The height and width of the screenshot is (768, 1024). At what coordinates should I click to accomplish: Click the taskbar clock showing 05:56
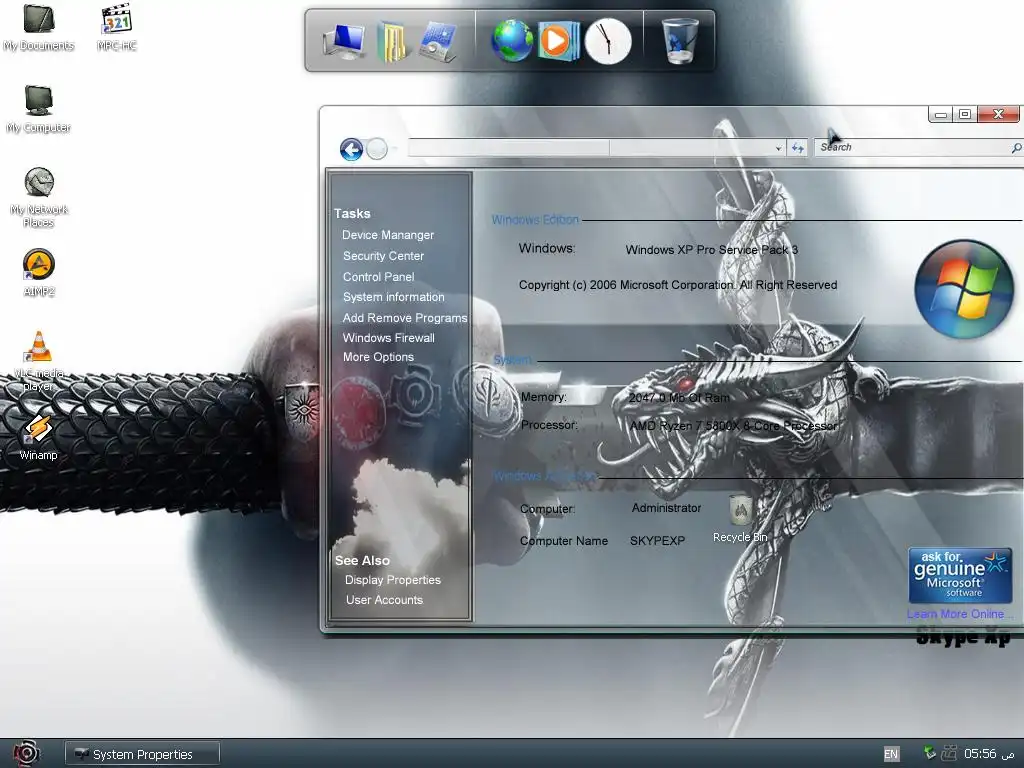click(x=980, y=754)
